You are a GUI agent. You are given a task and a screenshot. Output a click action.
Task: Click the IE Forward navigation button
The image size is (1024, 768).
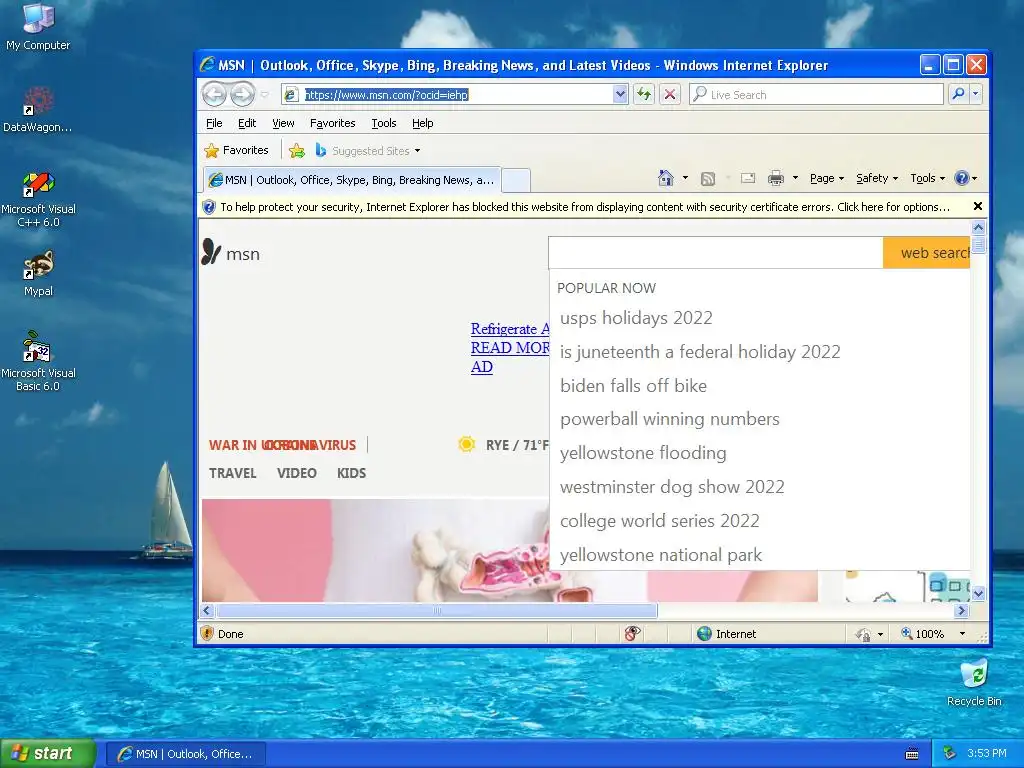tap(242, 95)
